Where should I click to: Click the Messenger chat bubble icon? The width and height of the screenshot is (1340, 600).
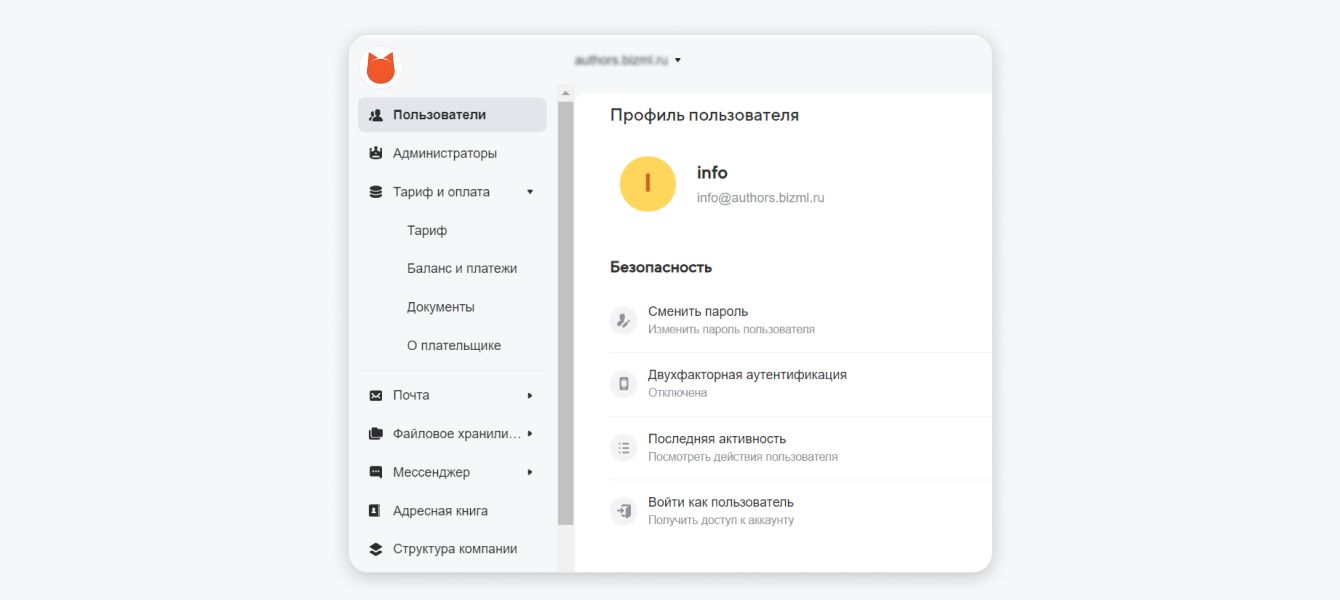click(x=376, y=472)
